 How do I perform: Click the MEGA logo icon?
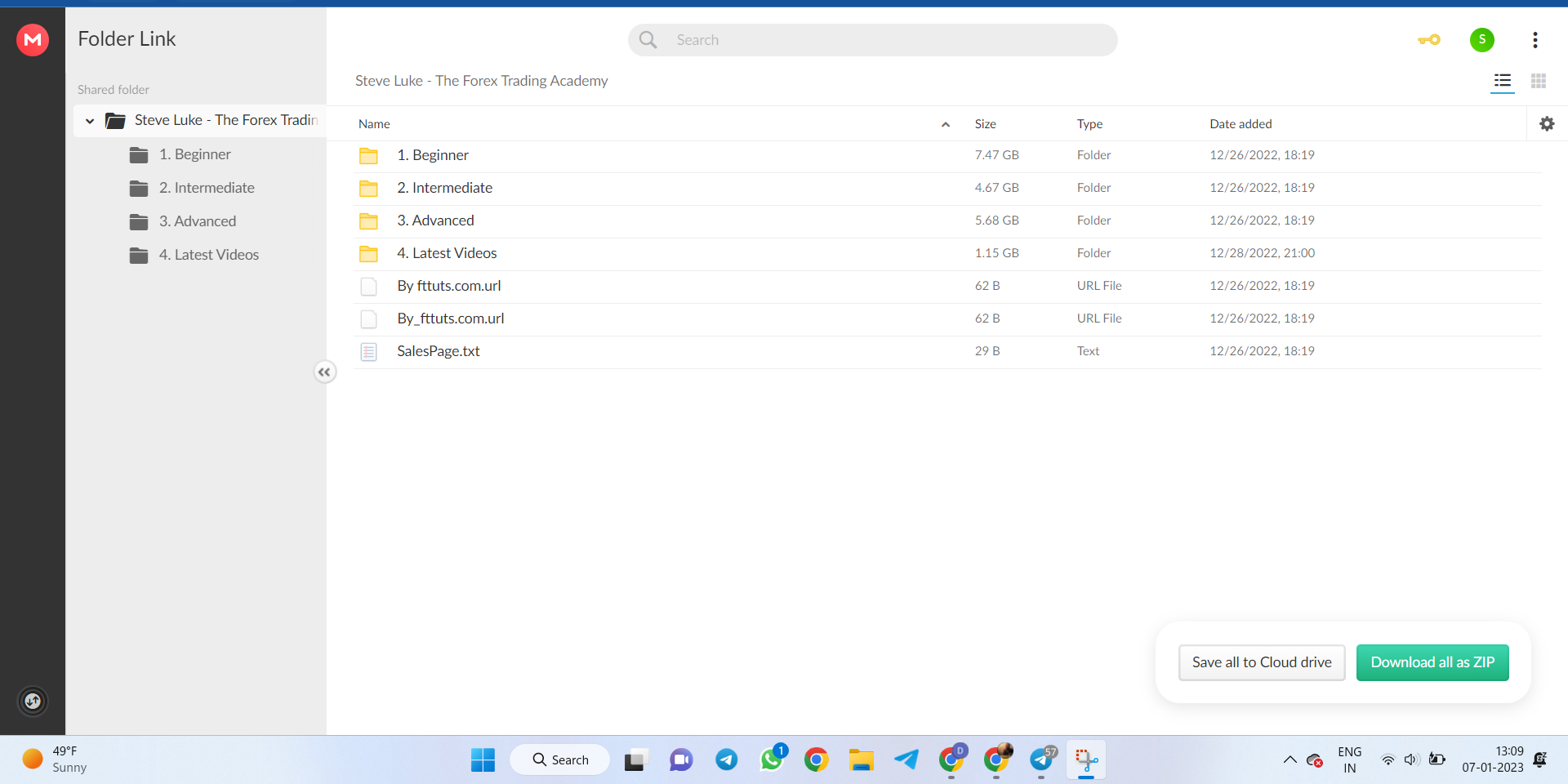[33, 39]
